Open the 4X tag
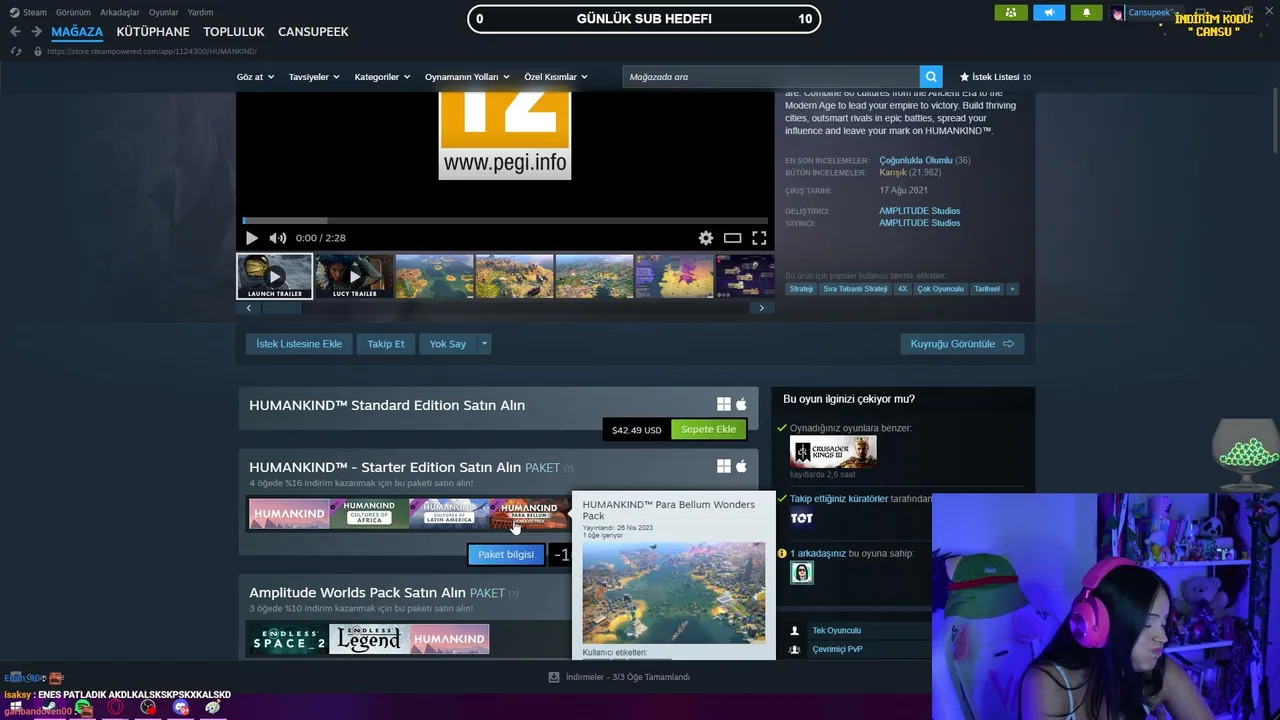 tap(902, 289)
